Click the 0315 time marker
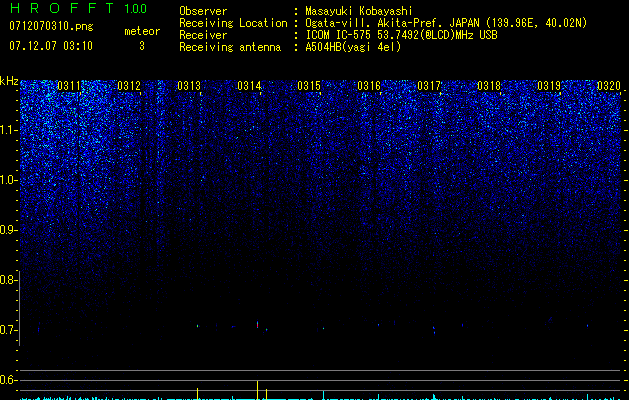629x400 pixels. (x=309, y=86)
